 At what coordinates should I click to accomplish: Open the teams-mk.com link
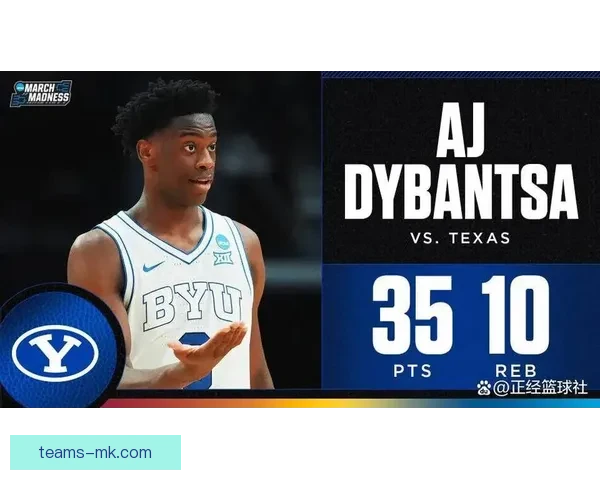[96, 452]
